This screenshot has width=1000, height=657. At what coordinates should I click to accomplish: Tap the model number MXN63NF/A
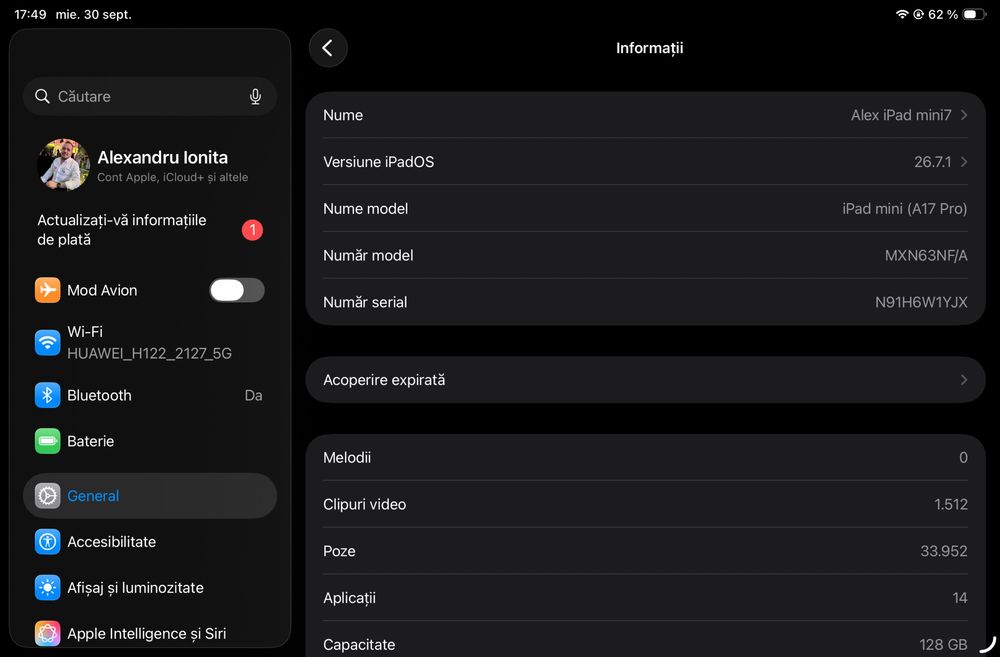(926, 256)
